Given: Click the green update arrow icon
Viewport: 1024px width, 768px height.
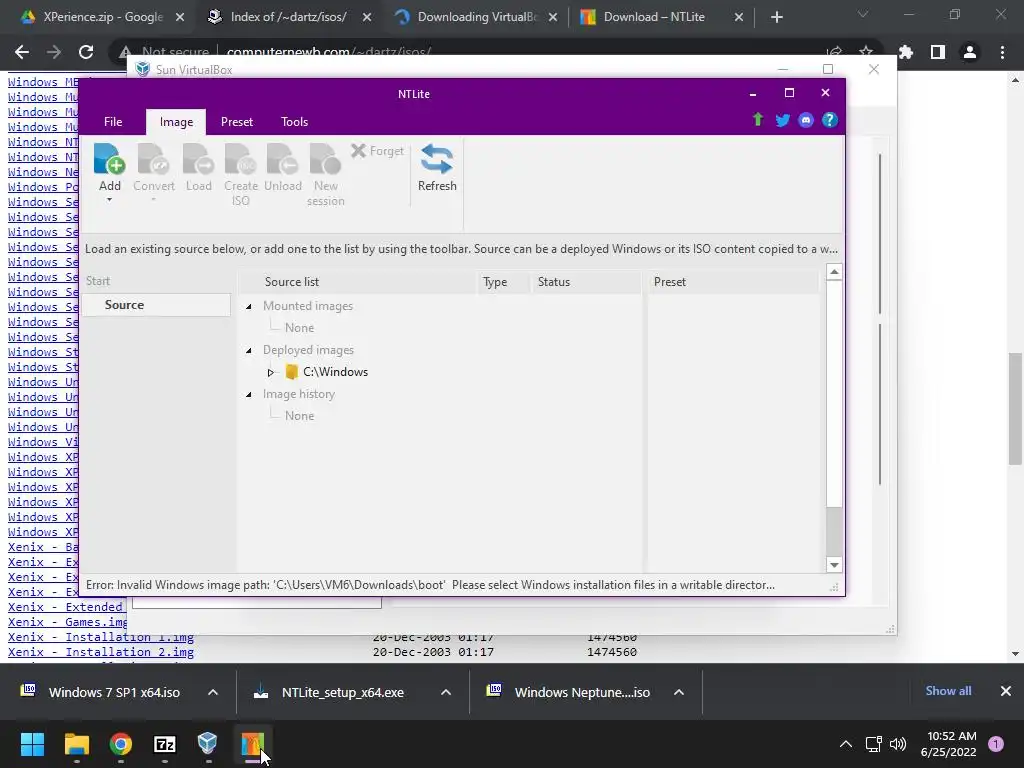Looking at the screenshot, I should pyautogui.click(x=758, y=120).
